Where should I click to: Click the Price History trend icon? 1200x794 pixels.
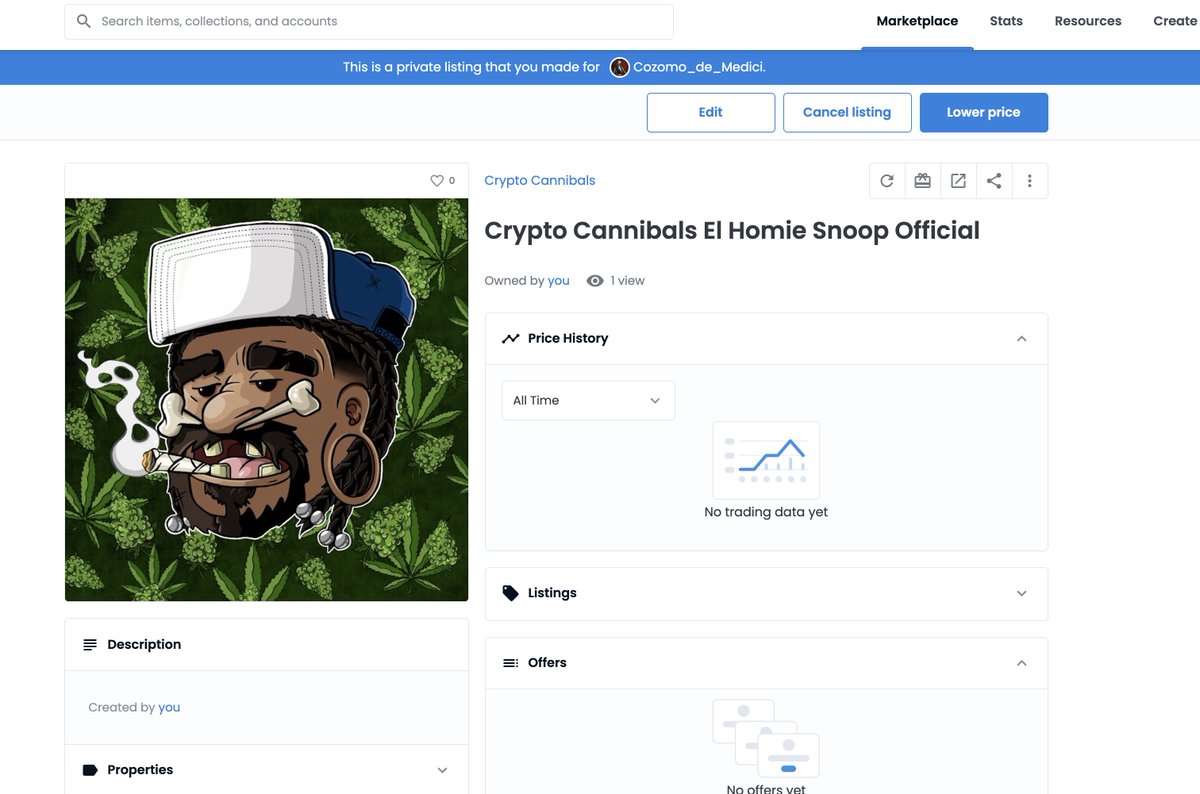tap(511, 339)
